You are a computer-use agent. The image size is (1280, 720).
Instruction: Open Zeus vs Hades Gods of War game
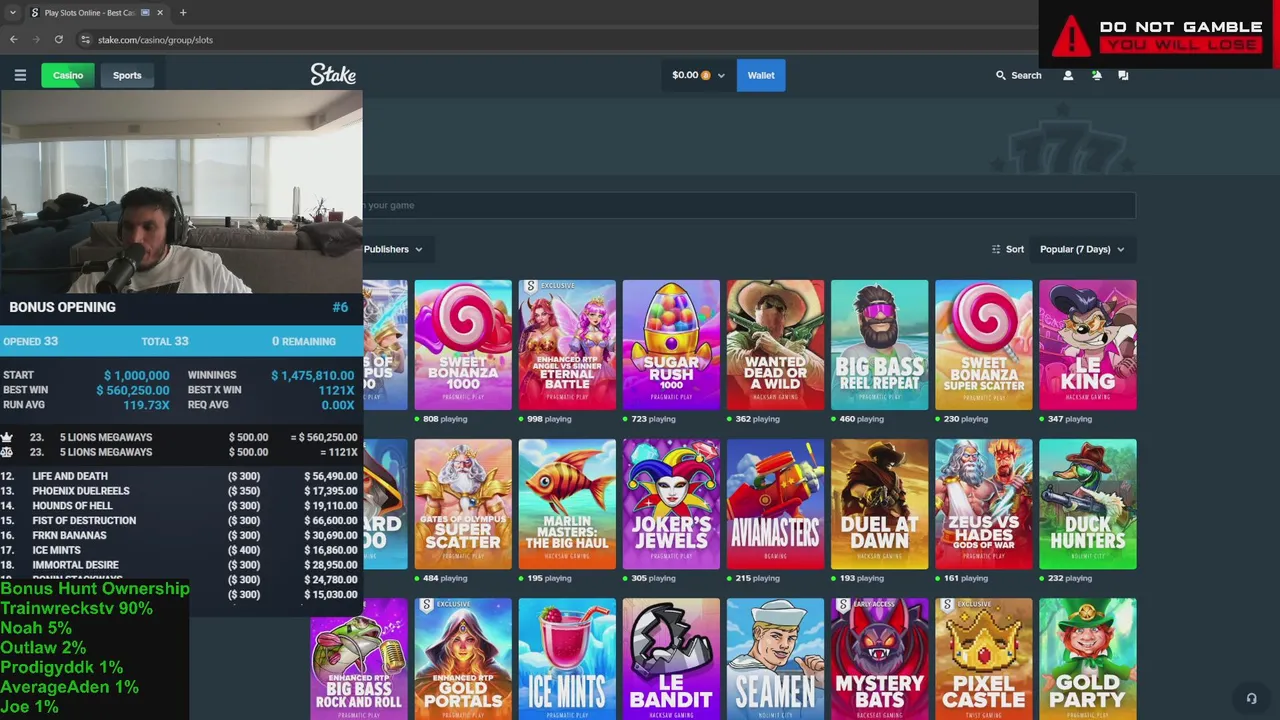pyautogui.click(x=983, y=504)
